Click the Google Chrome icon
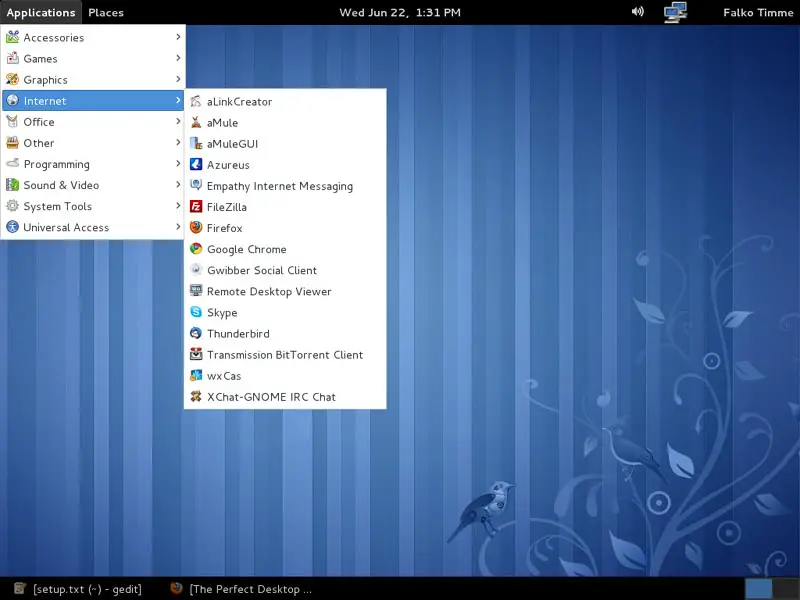Viewport: 800px width, 600px height. pos(196,248)
